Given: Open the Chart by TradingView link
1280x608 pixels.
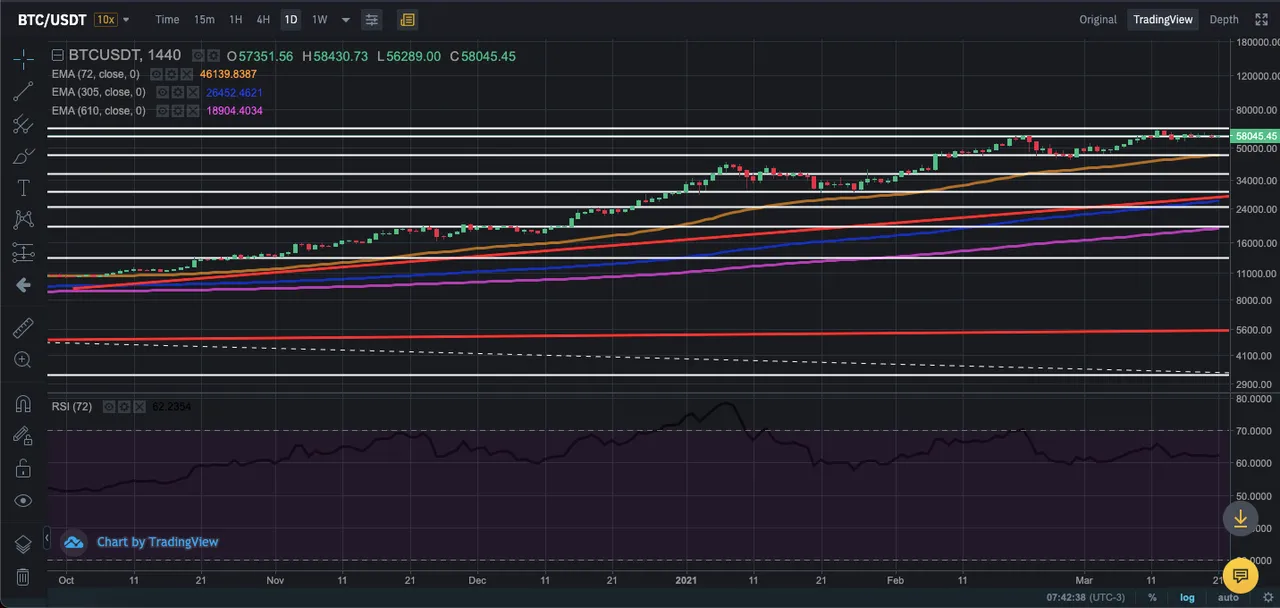Looking at the screenshot, I should pos(157,542).
